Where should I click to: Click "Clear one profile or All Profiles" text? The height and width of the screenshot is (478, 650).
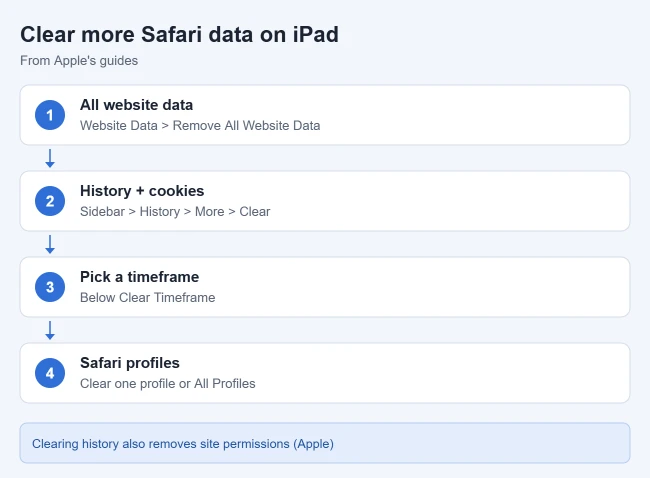[x=167, y=383]
